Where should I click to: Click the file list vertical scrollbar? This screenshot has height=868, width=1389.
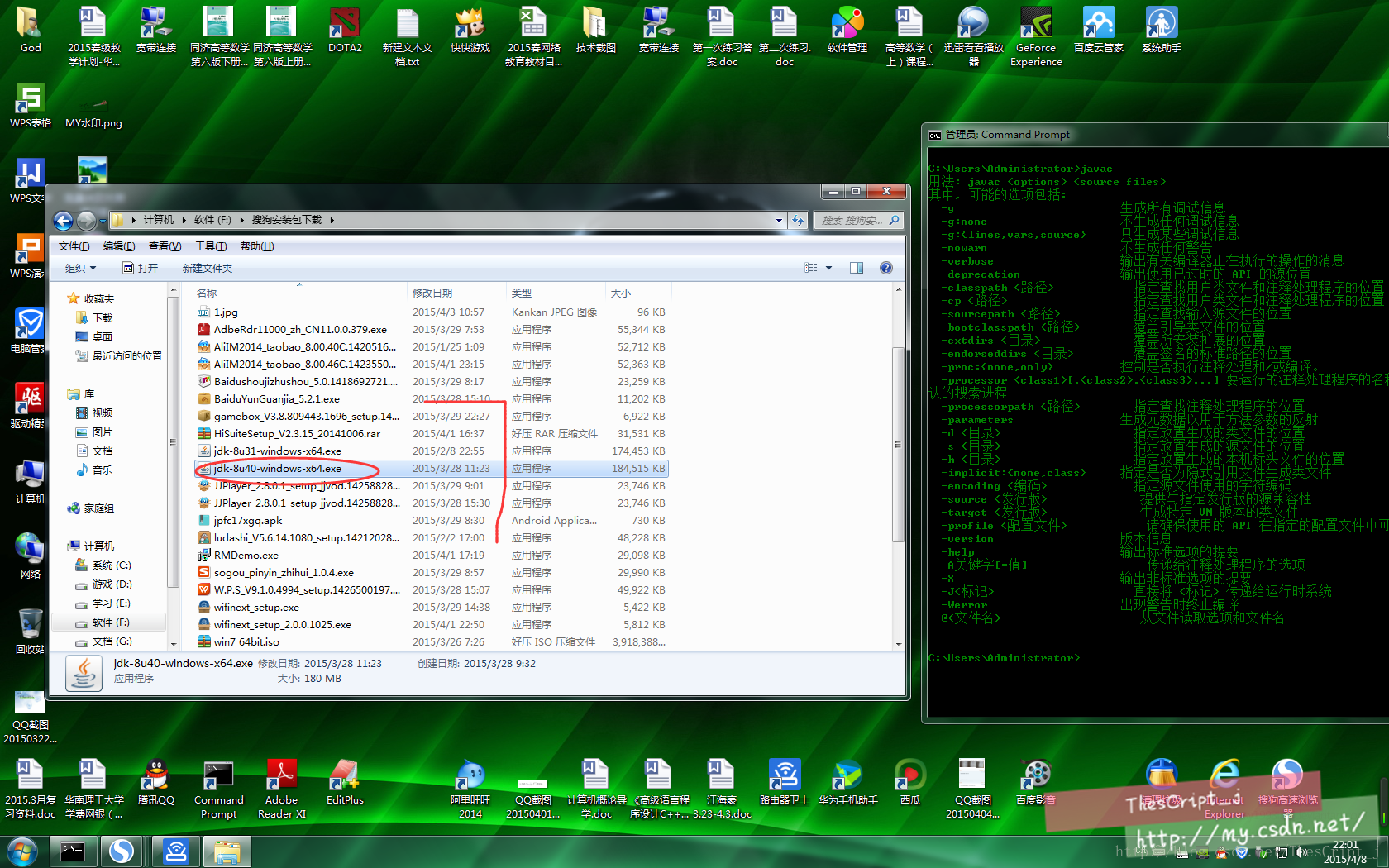[899, 445]
